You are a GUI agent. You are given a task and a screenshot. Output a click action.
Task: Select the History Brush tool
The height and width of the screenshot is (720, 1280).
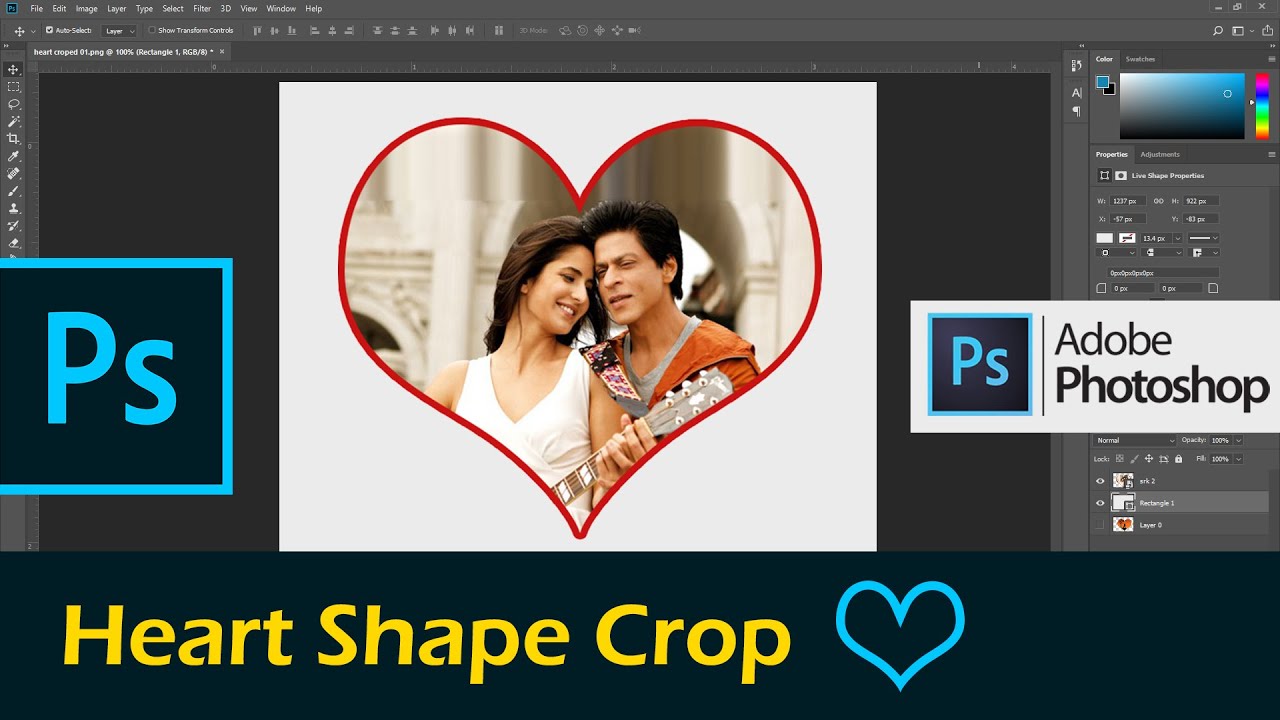point(13,225)
